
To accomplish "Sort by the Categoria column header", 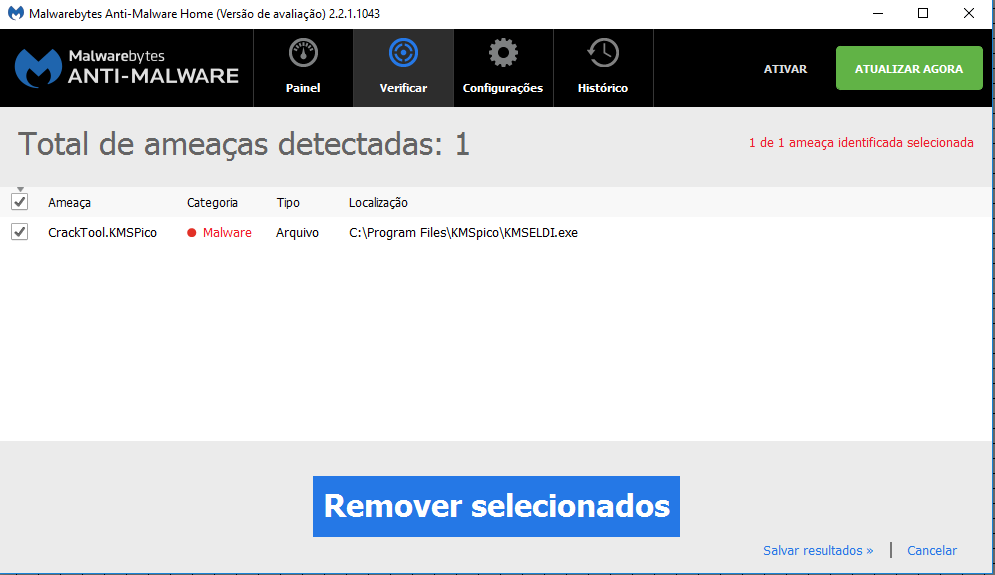I will (x=212, y=202).
